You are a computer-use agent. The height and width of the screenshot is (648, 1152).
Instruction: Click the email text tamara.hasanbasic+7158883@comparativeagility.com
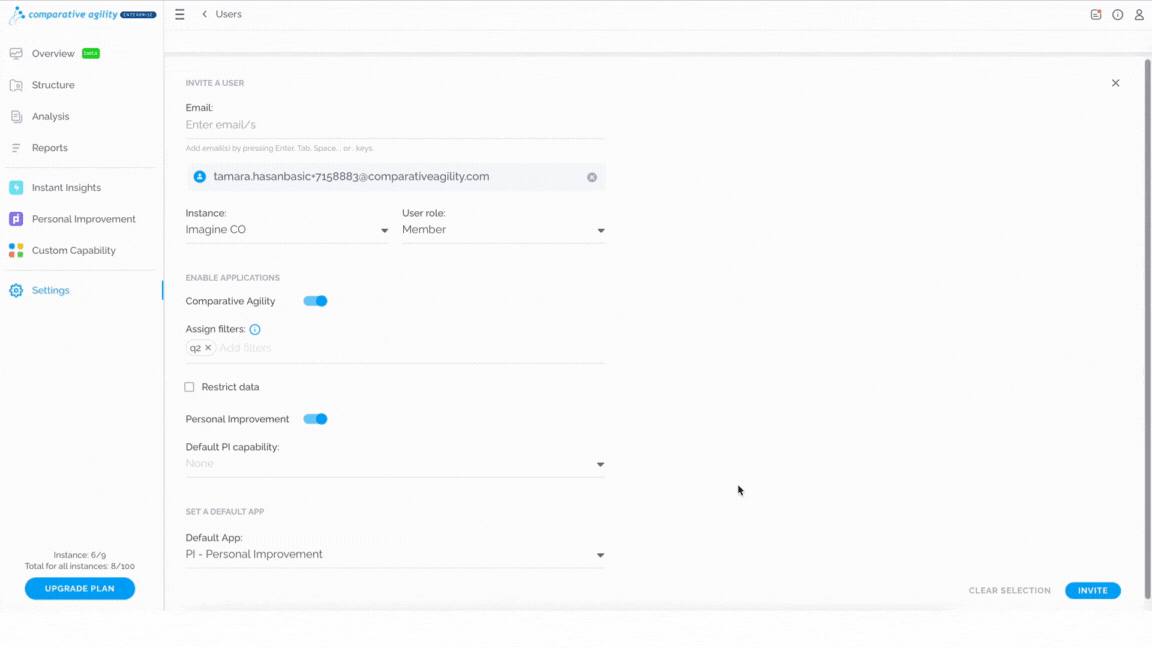tap(351, 176)
